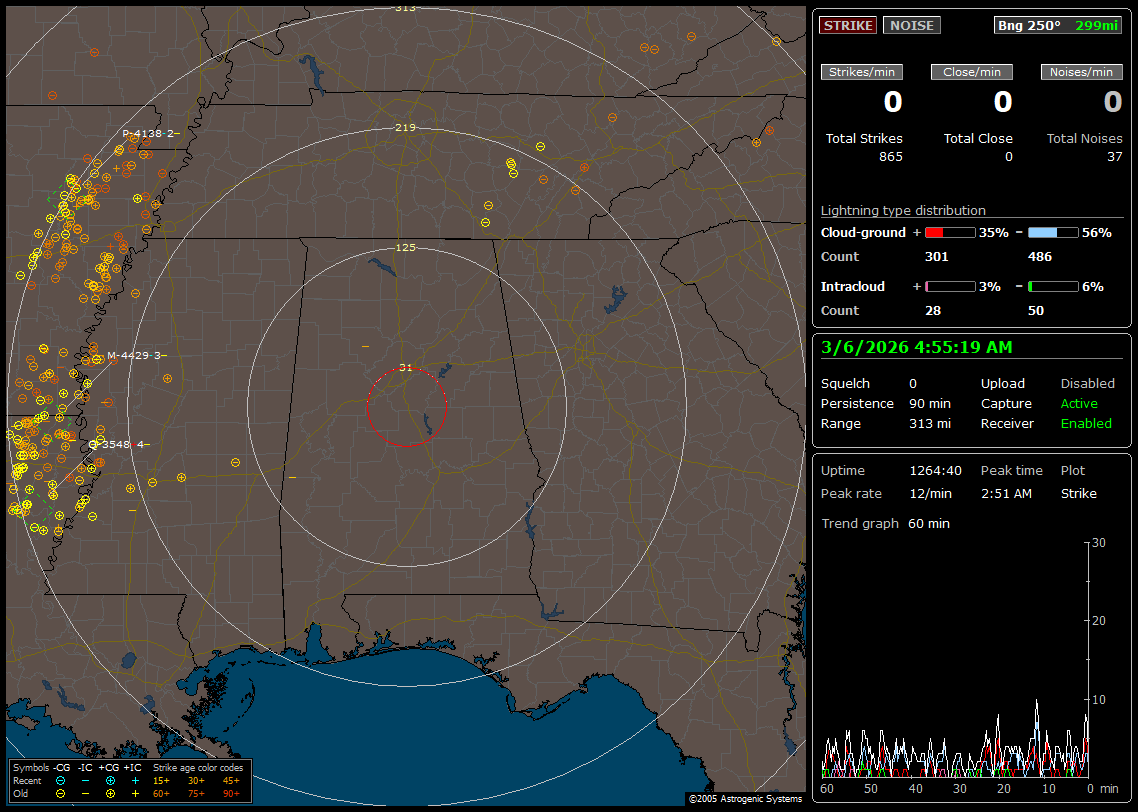
Task: Click the Noises/min header button
Action: click(1081, 72)
